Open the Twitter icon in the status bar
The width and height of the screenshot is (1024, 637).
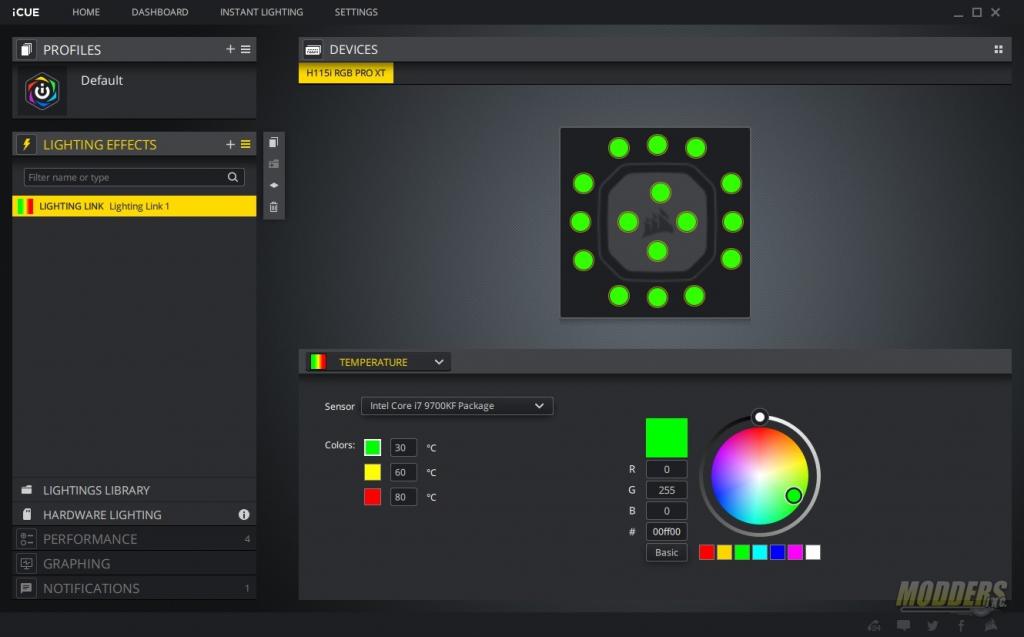point(932,626)
